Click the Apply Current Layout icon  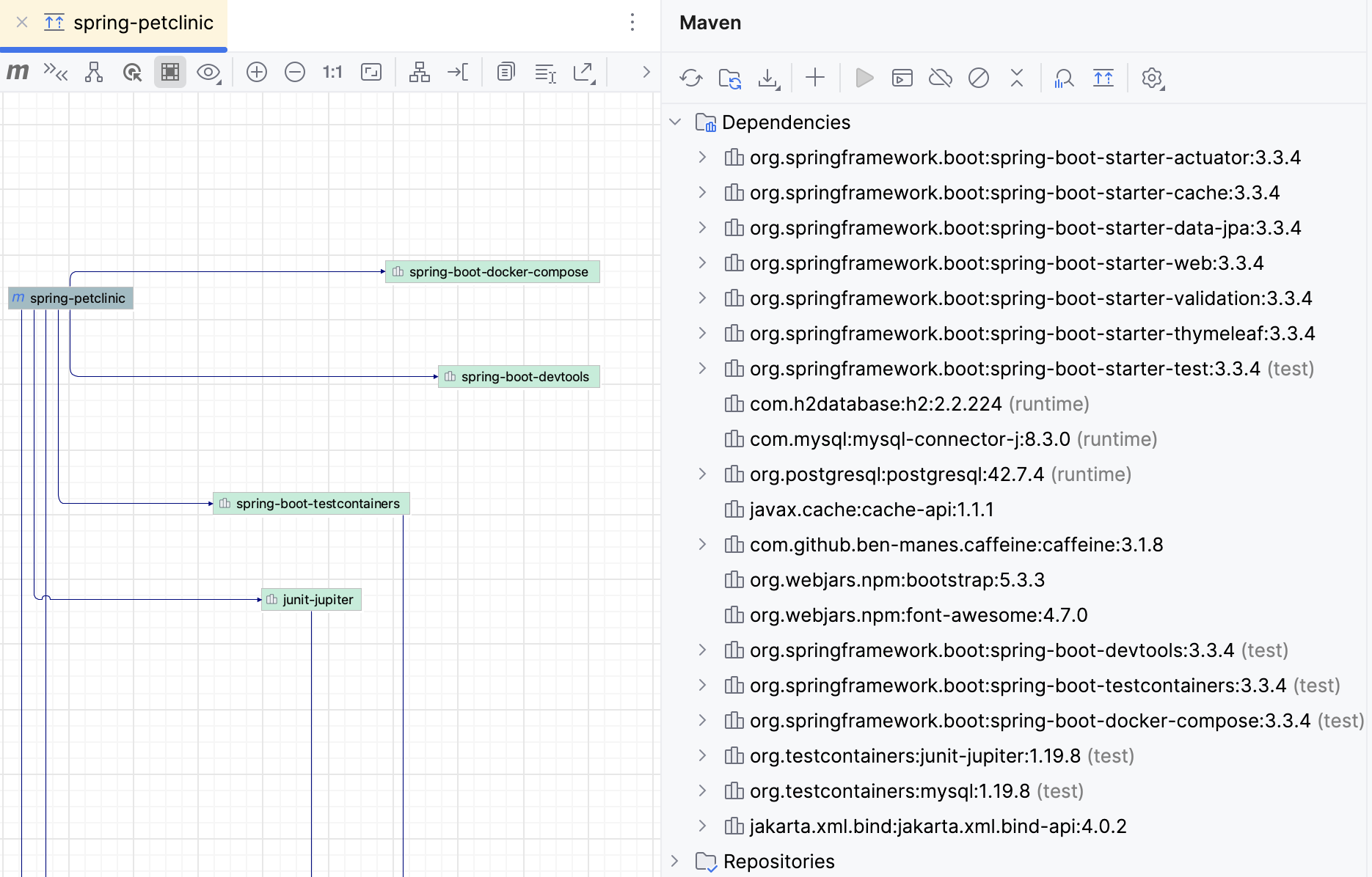pyautogui.click(x=420, y=72)
